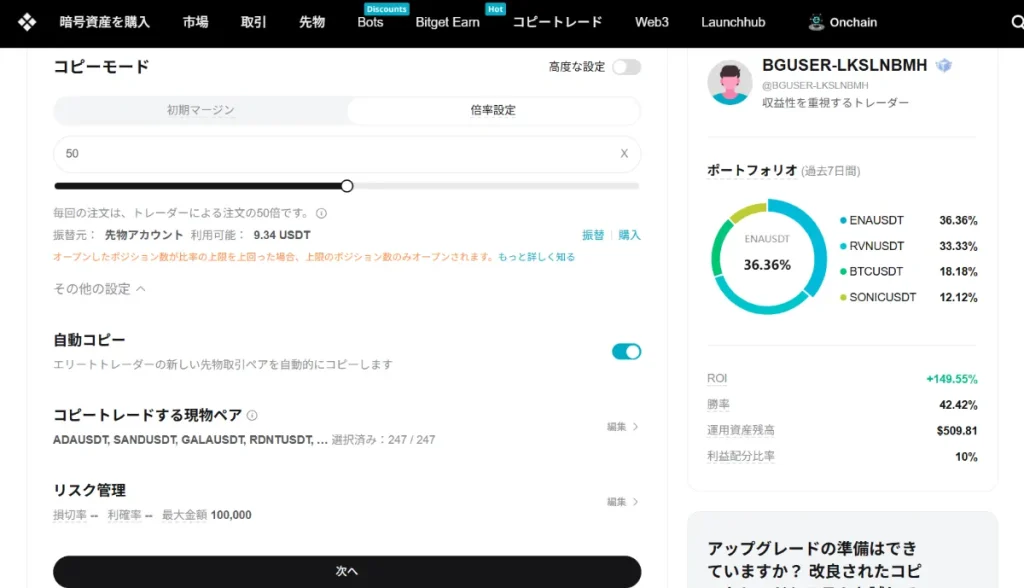Click the verification badge beside BGUSER-LKSLNBMH
The width and height of the screenshot is (1024, 588).
944,63
